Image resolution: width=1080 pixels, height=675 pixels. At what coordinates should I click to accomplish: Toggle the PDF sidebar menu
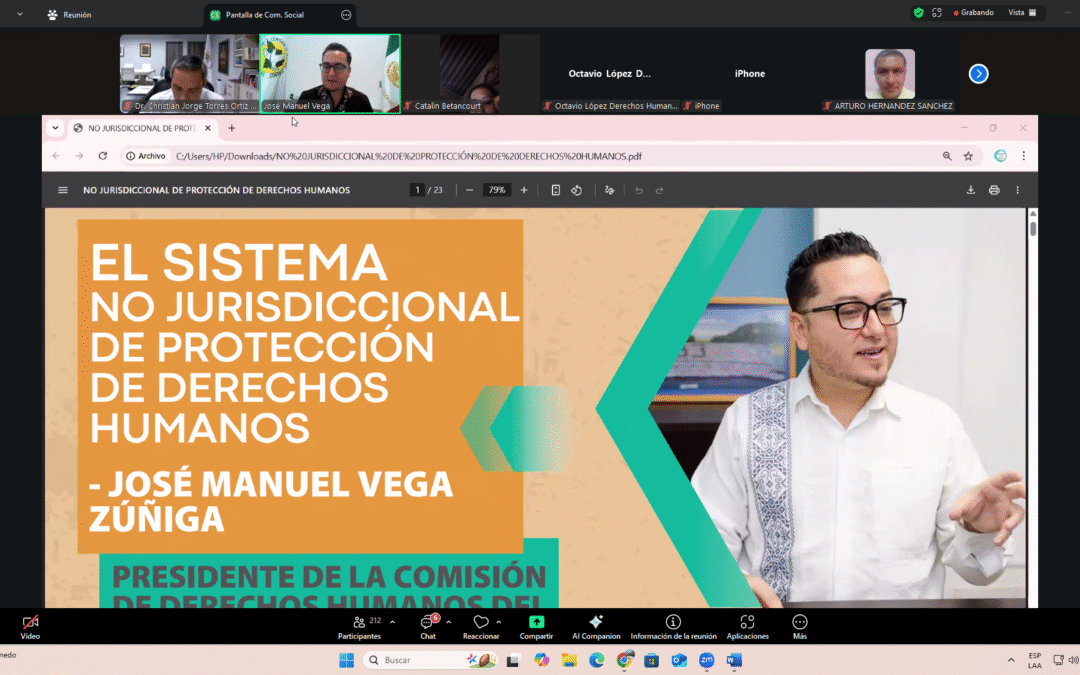(63, 190)
